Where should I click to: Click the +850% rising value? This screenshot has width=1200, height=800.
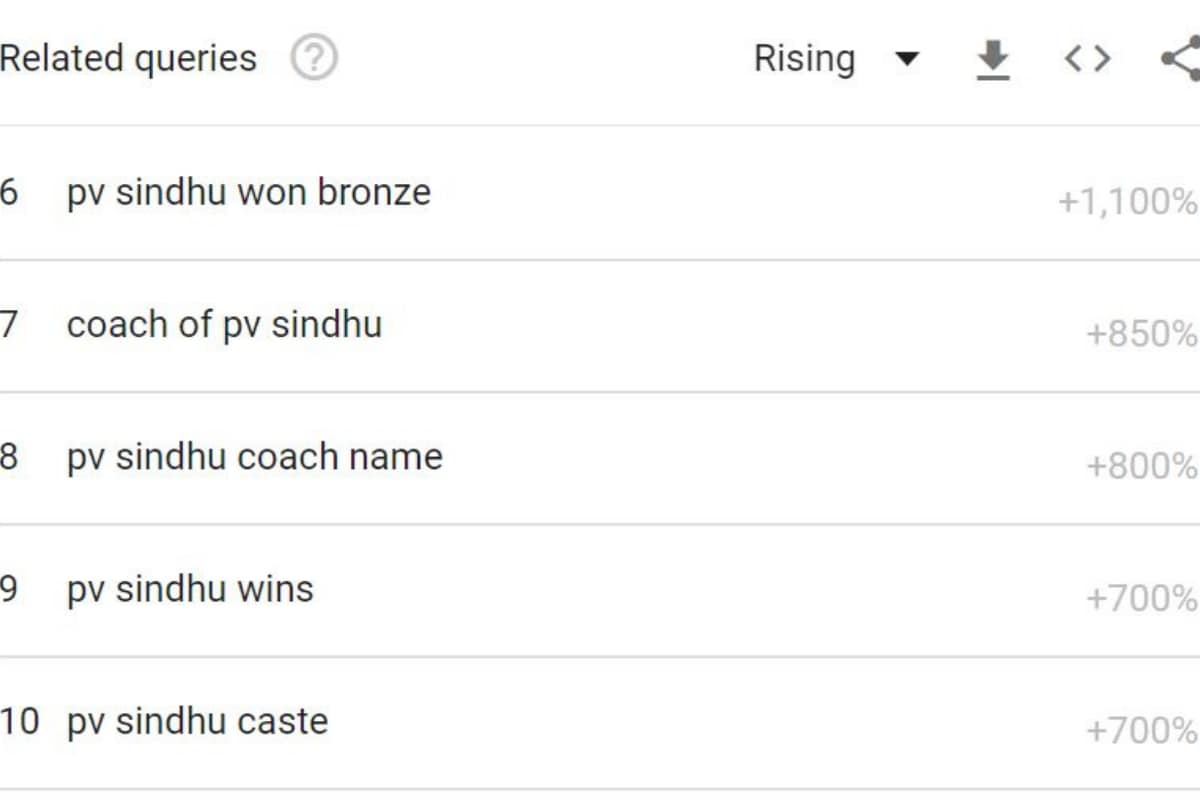(x=1141, y=334)
